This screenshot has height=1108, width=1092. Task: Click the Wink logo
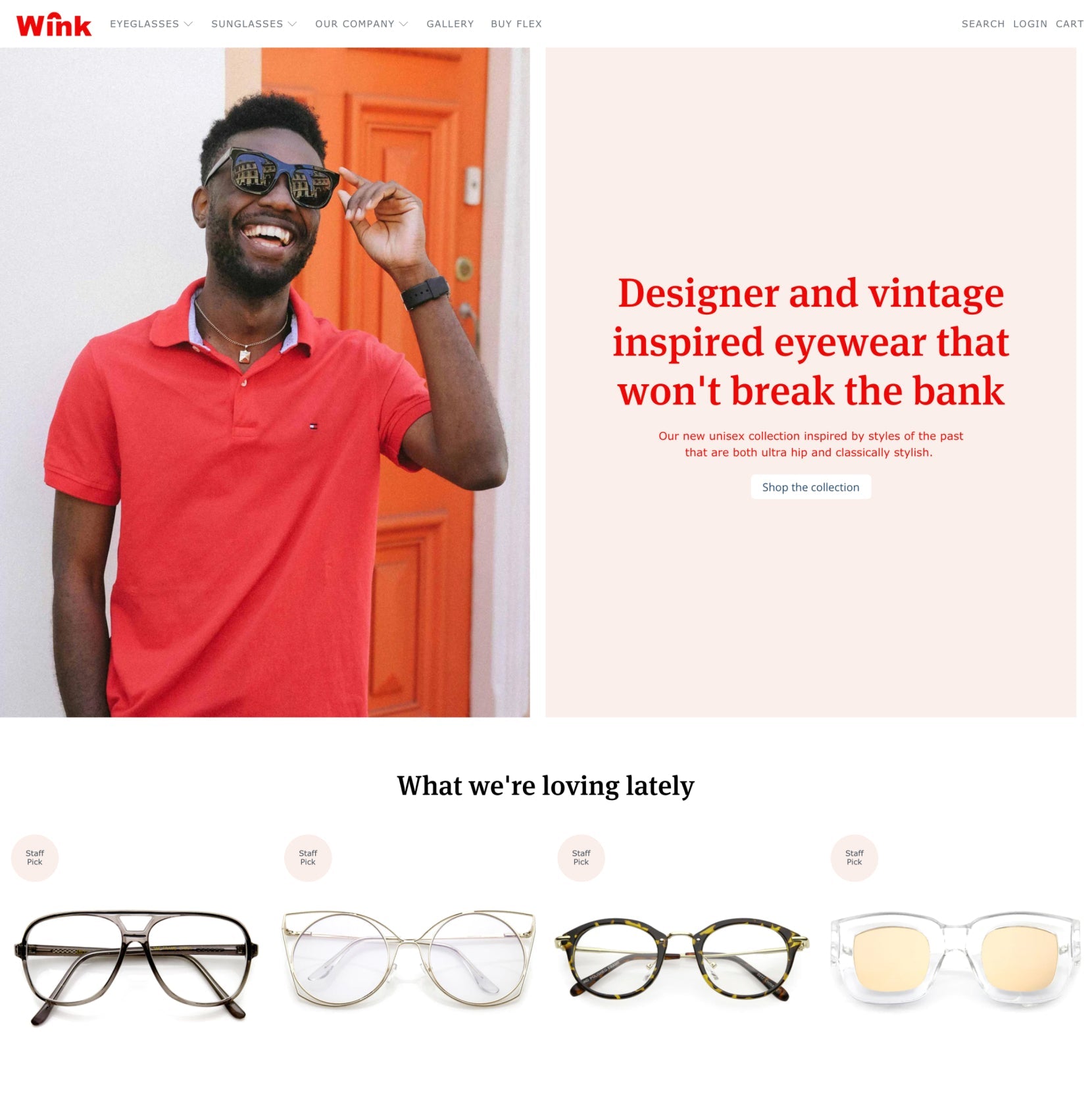pos(54,24)
